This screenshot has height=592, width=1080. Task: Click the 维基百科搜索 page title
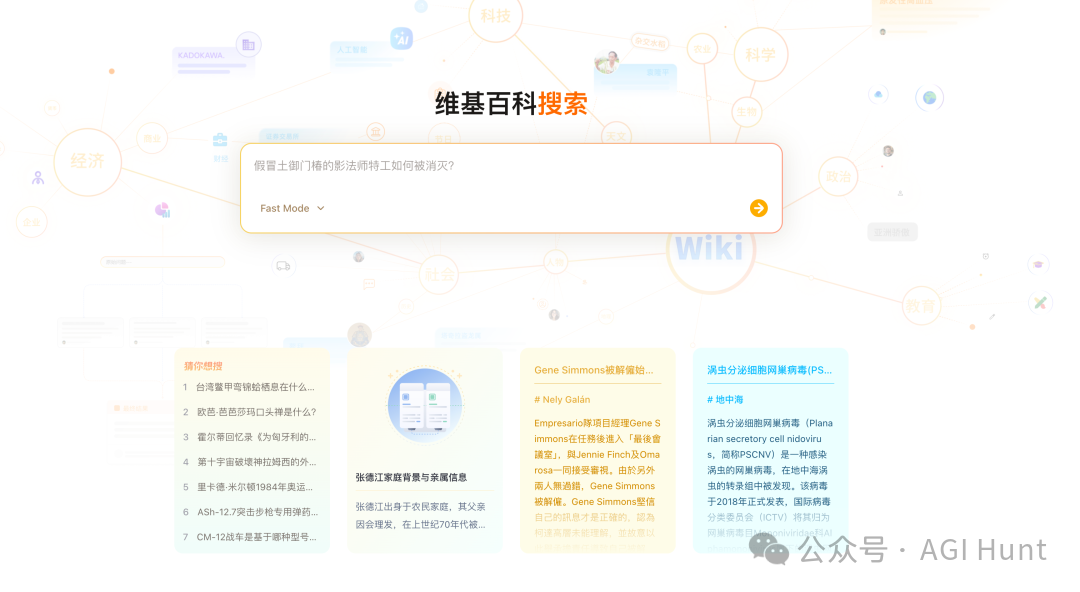point(511,104)
